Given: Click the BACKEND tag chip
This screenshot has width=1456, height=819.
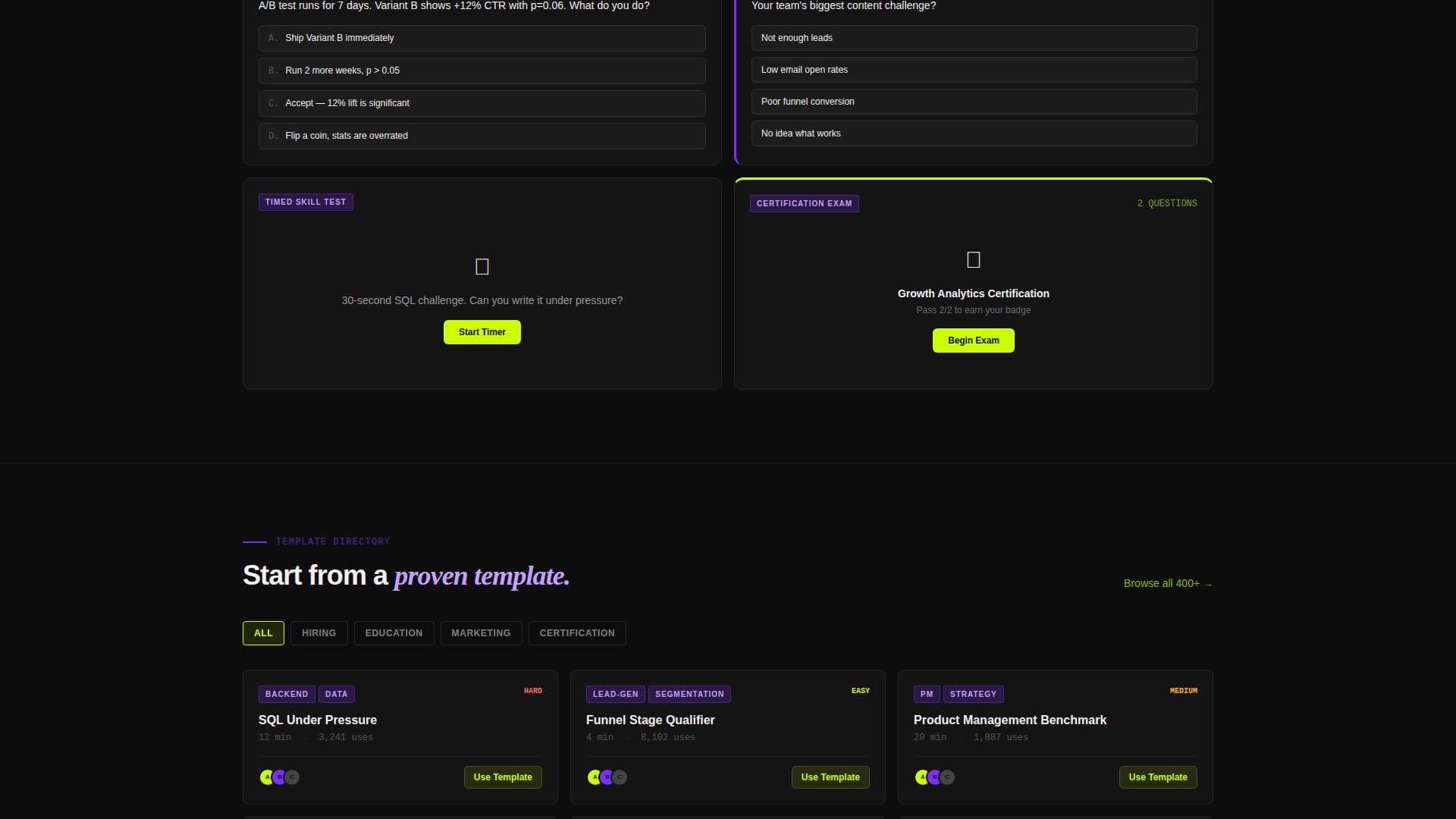Looking at the screenshot, I should coord(287,693).
